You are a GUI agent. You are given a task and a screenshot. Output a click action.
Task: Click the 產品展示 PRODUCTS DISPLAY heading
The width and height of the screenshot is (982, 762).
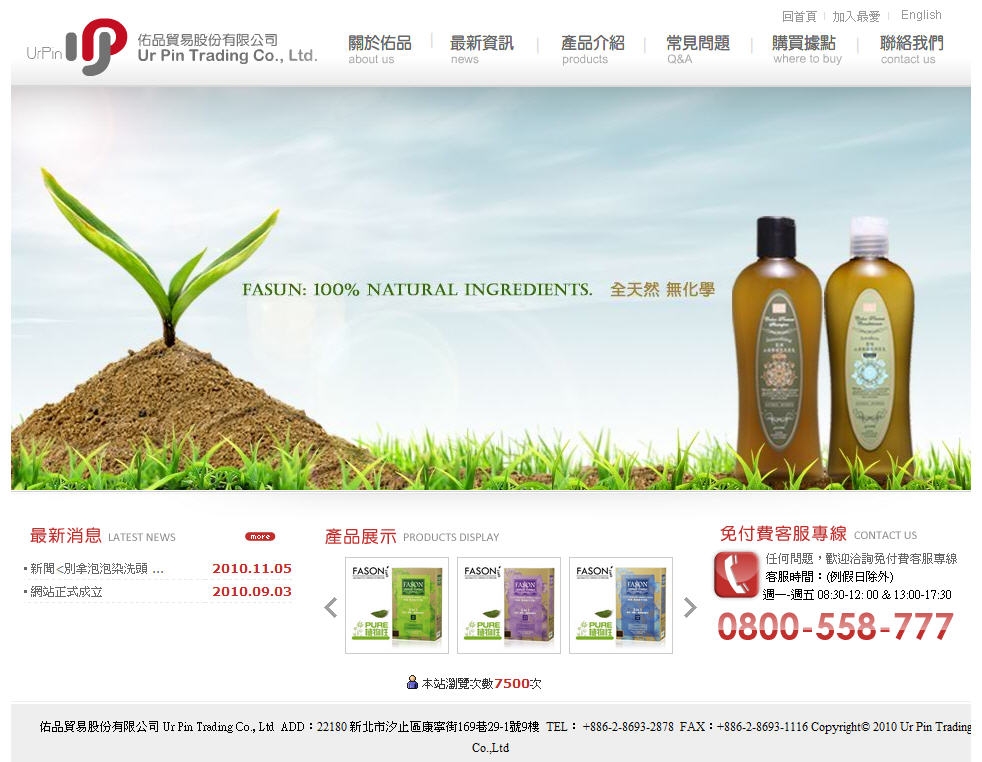click(412, 537)
